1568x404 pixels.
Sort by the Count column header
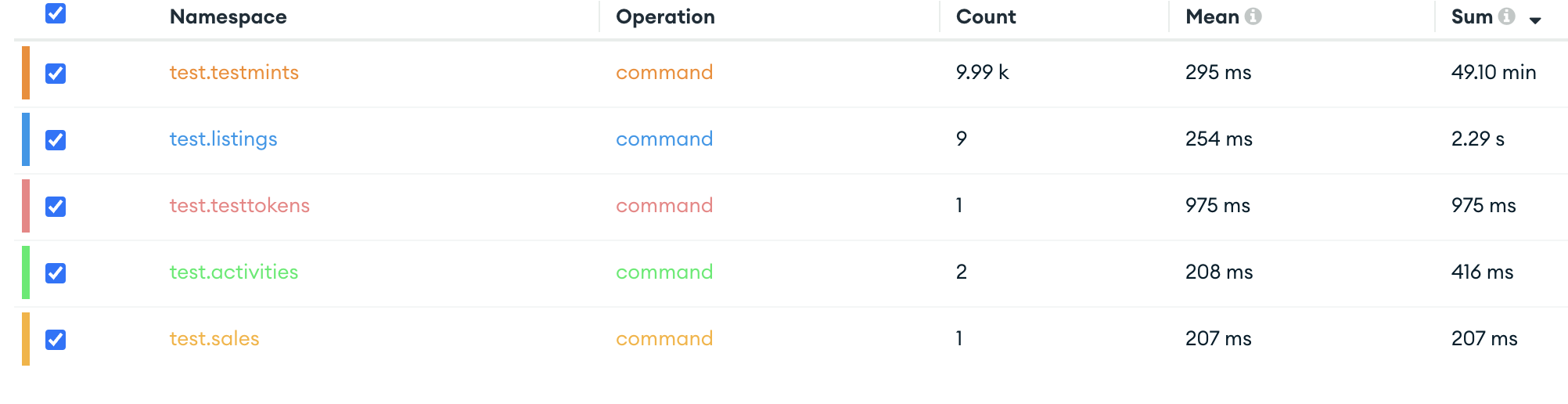click(986, 17)
